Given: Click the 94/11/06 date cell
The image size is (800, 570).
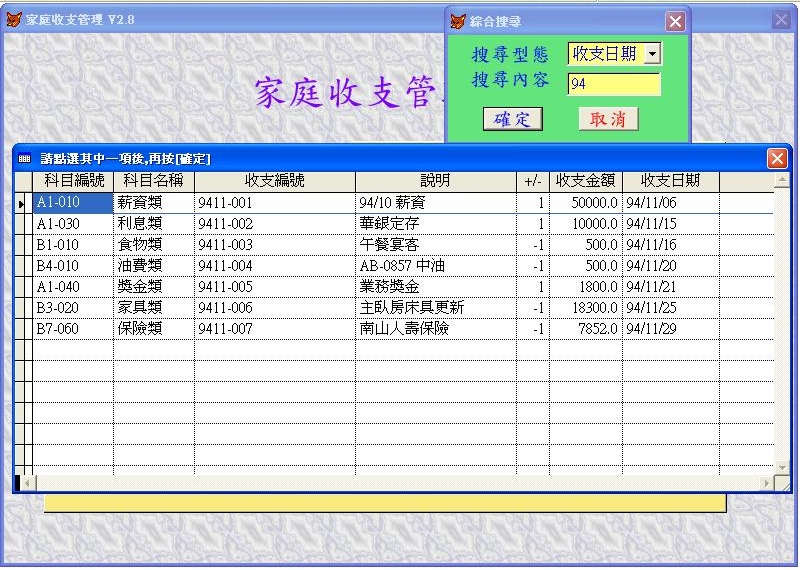Looking at the screenshot, I should (x=671, y=203).
